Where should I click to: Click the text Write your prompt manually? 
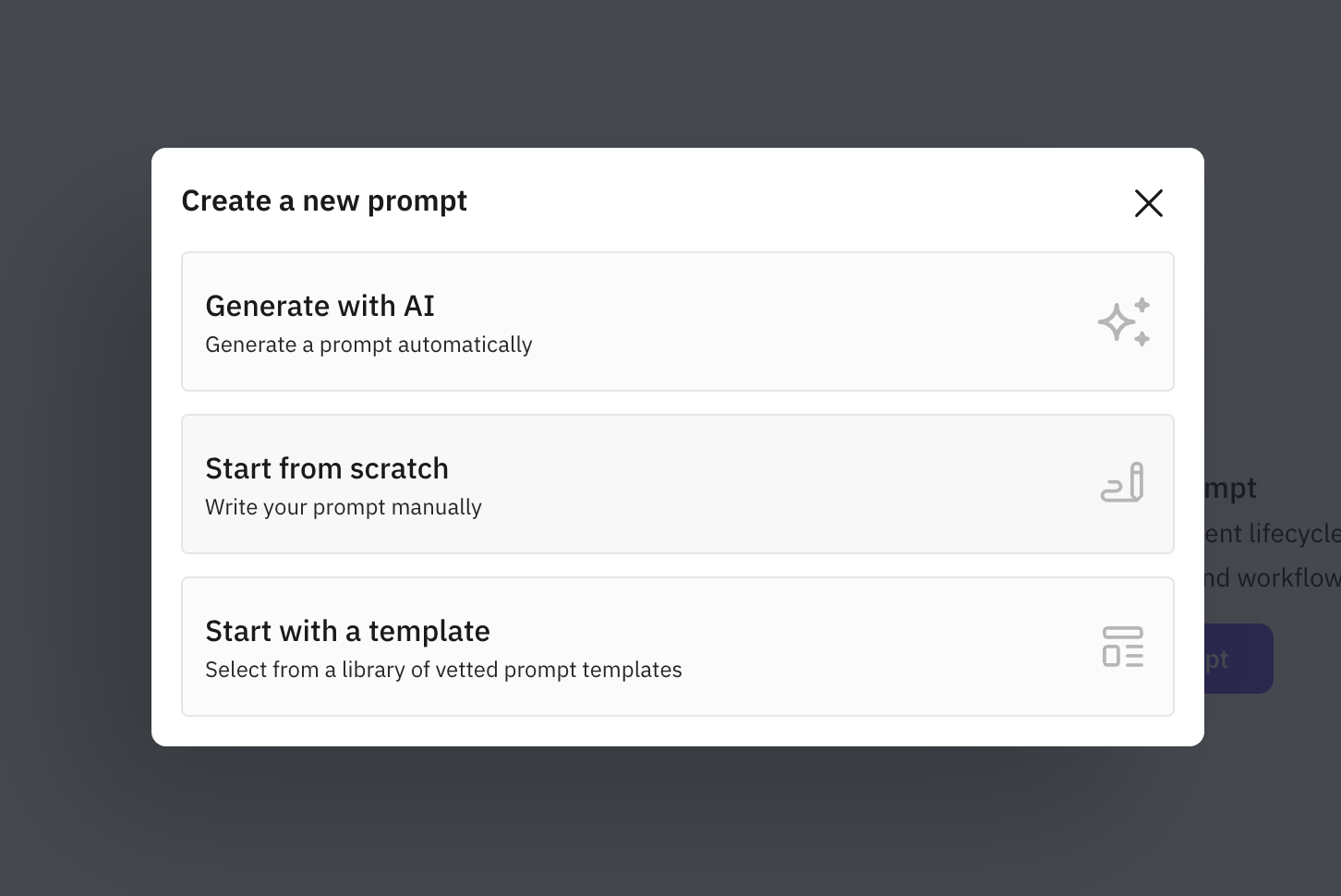(343, 507)
